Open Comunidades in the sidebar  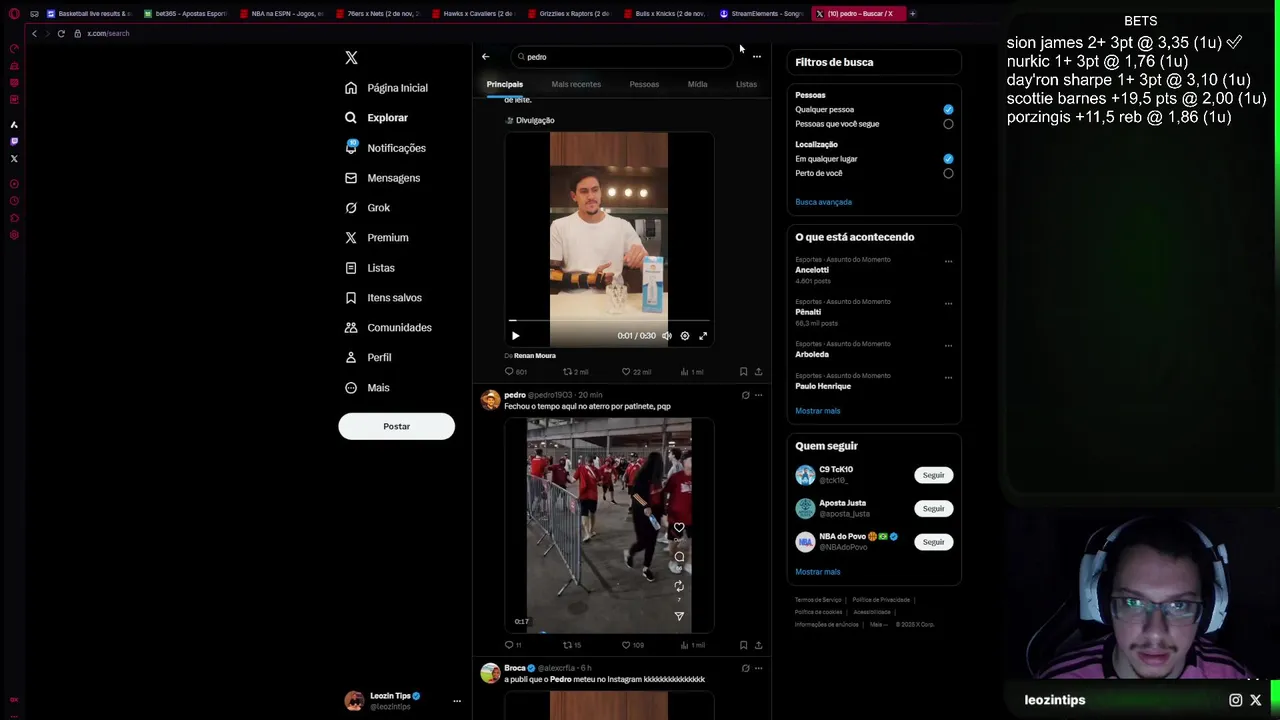pos(388,328)
